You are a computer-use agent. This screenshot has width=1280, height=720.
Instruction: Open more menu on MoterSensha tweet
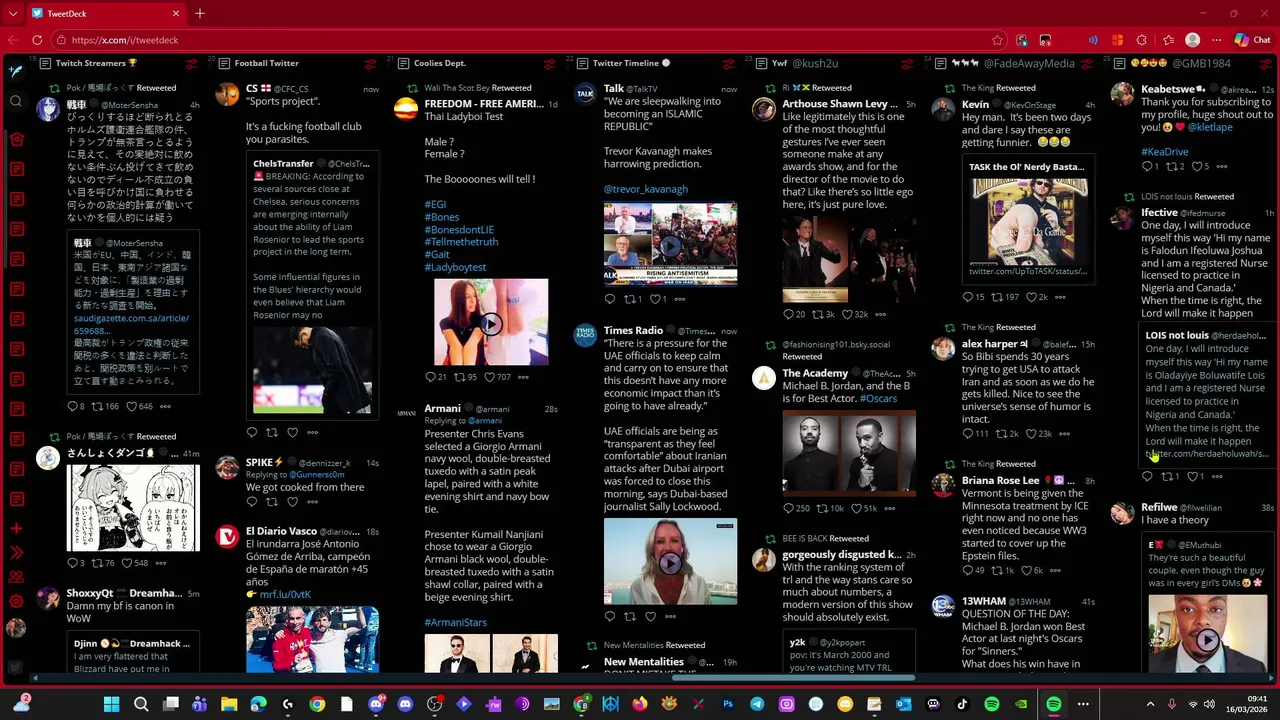pos(165,406)
